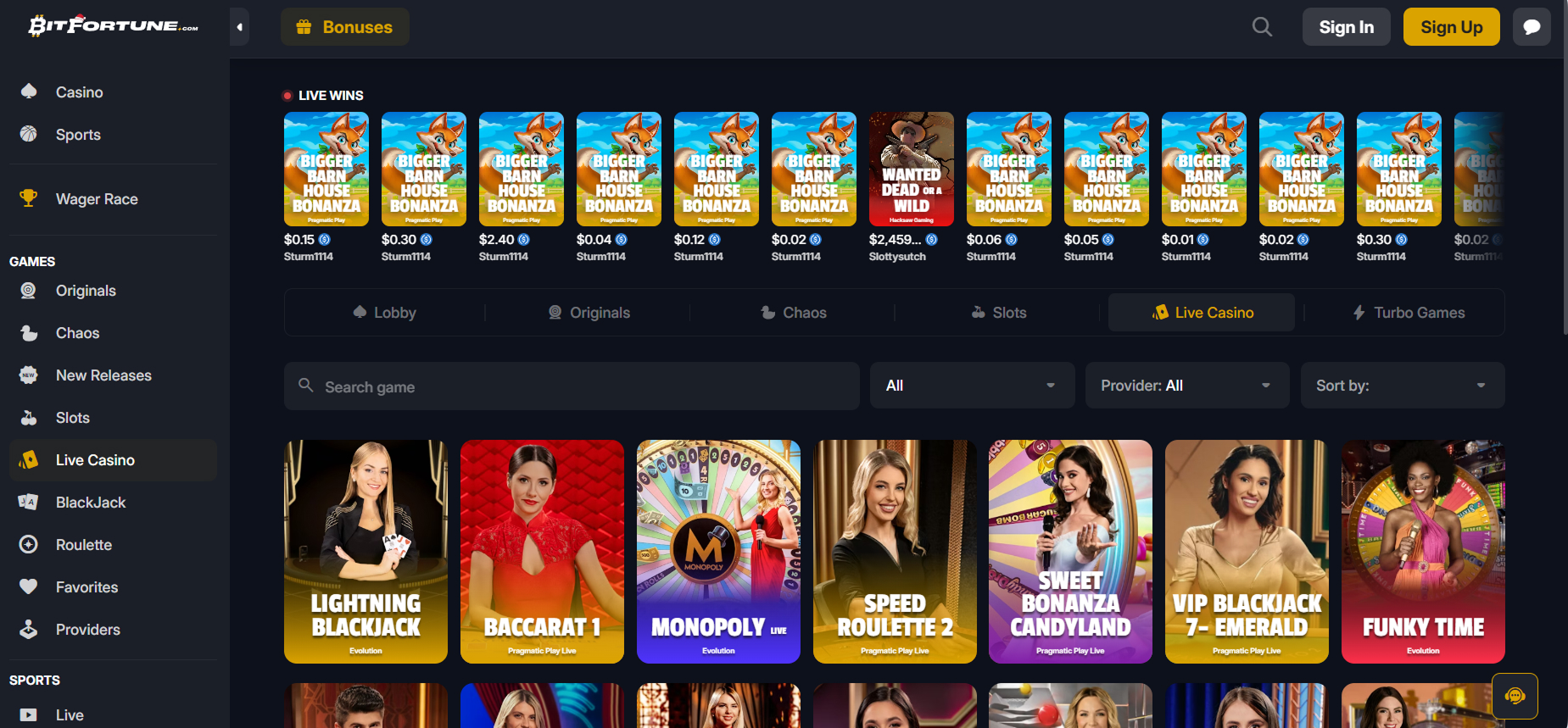Open the Funky Time game thumbnail
The height and width of the screenshot is (728, 1568).
(1423, 551)
